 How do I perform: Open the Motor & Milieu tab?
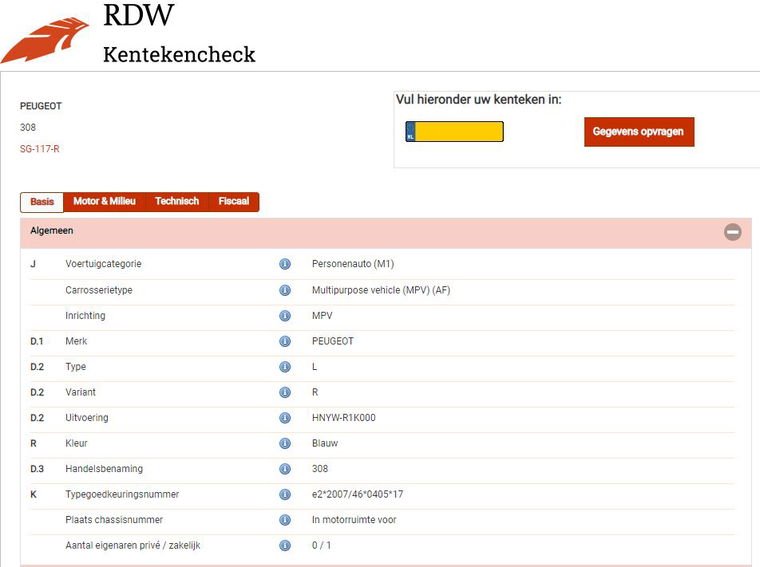(104, 202)
